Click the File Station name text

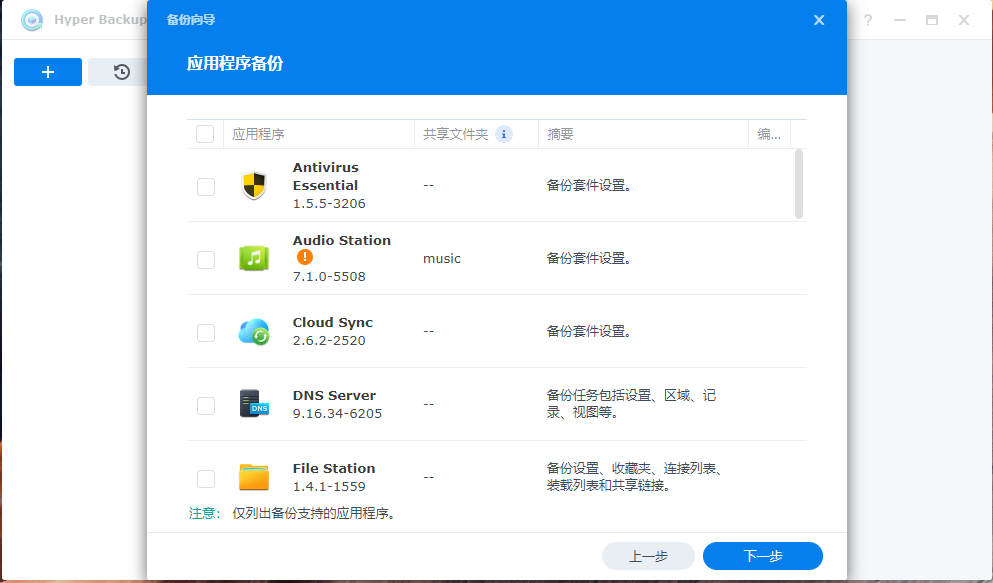click(x=334, y=468)
